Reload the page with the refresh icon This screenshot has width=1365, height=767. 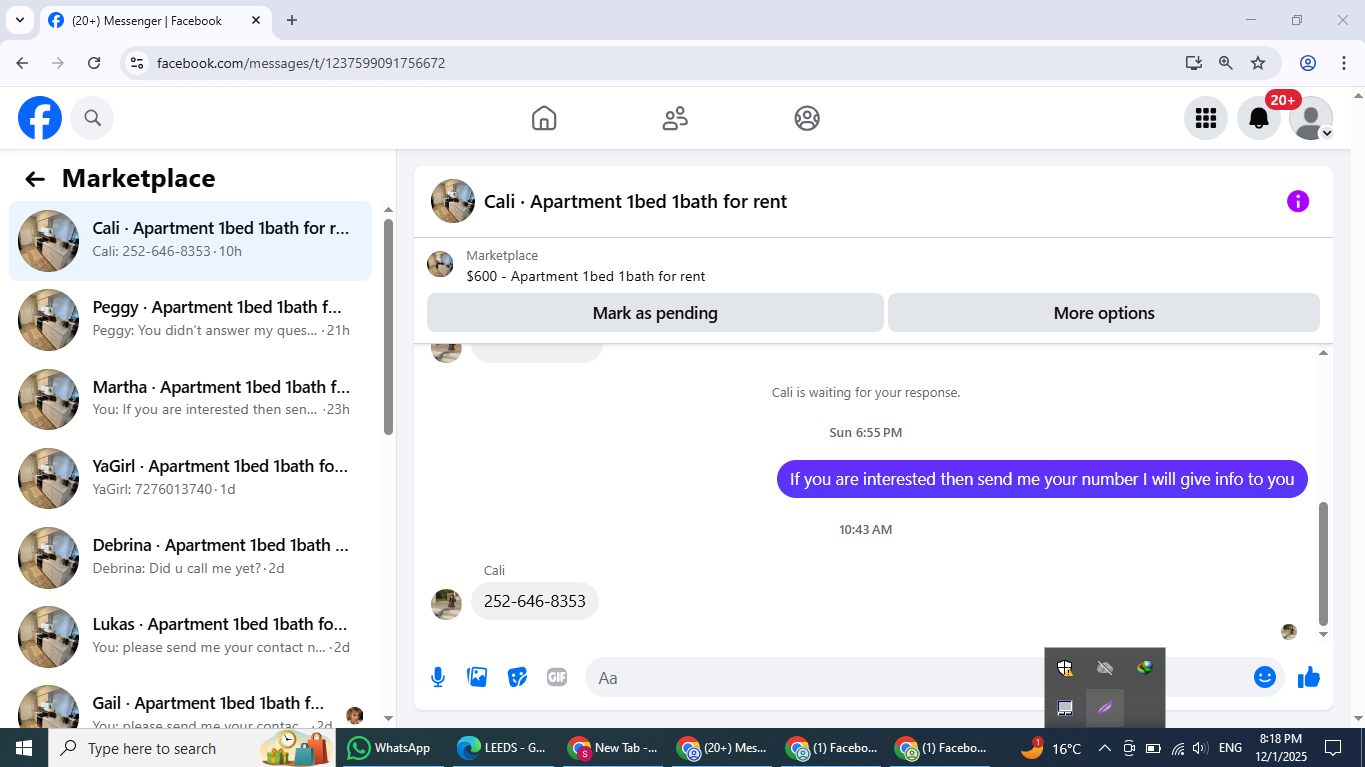pyautogui.click(x=94, y=63)
